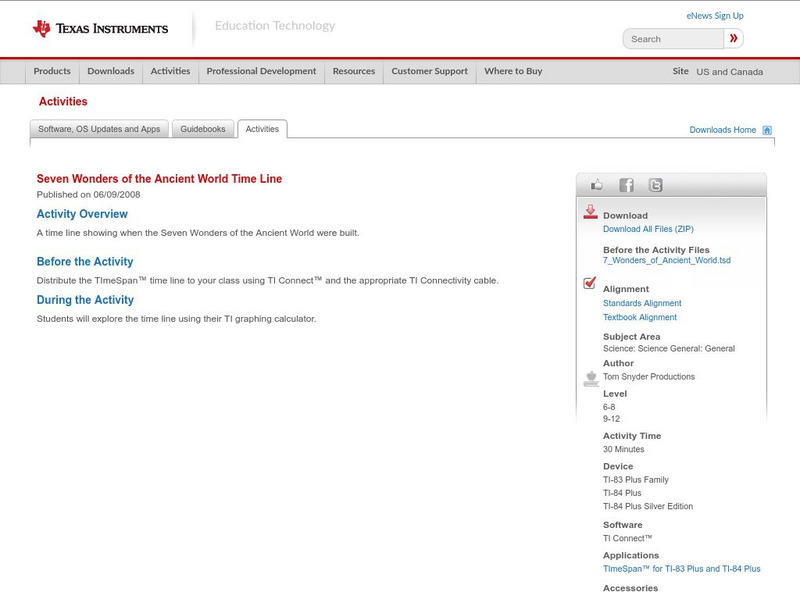This screenshot has height=592, width=800.
Task: Open the Site region selector US and Canada
Action: pyautogui.click(x=729, y=72)
